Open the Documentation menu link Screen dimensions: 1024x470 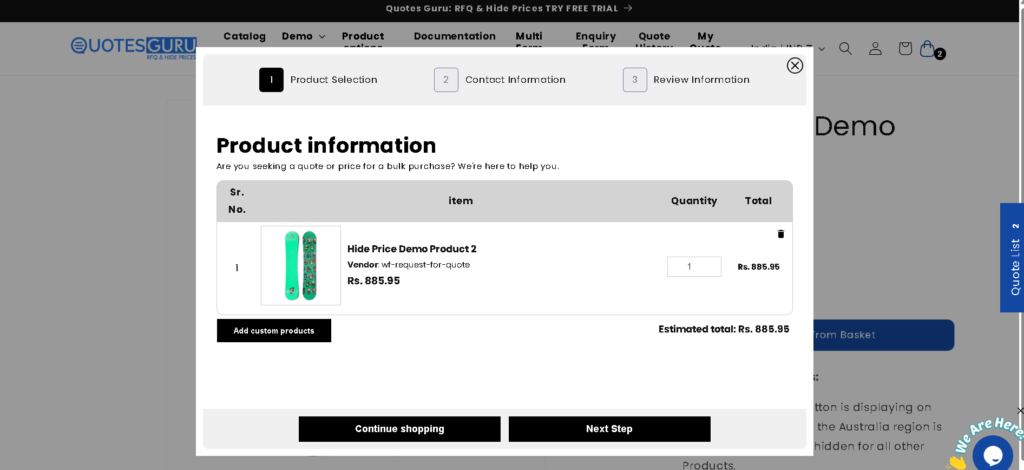point(454,36)
